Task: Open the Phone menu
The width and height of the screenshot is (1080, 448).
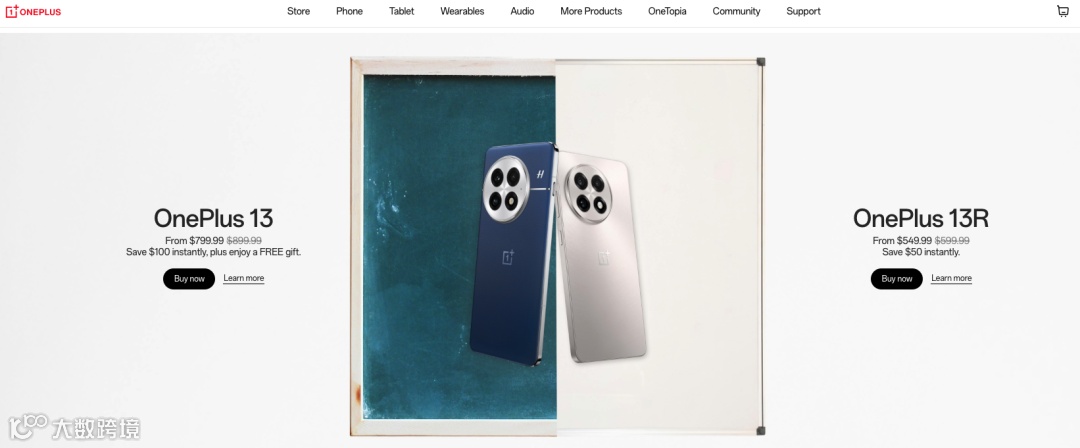Action: click(x=349, y=11)
